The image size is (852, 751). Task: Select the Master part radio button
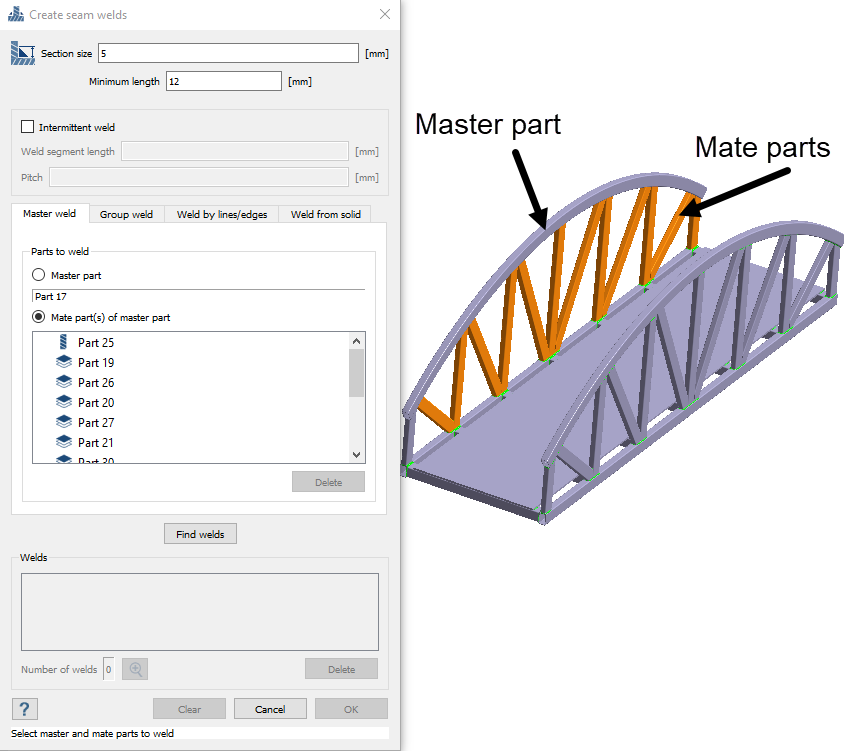(x=39, y=275)
